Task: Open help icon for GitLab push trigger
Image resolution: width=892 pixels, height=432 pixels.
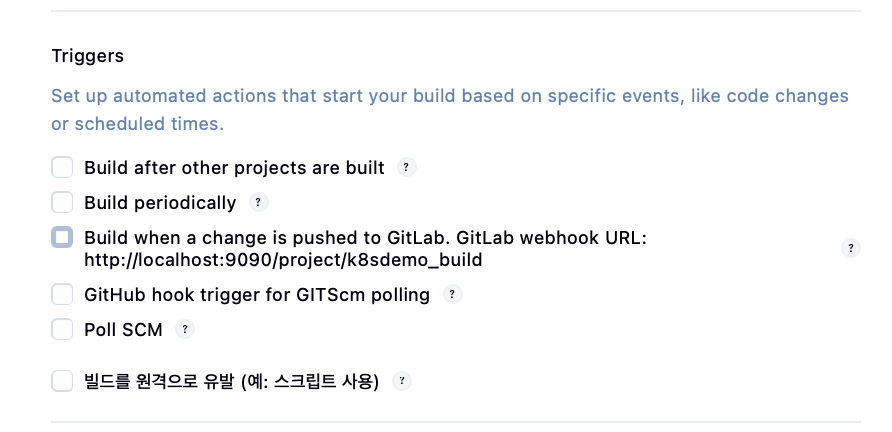Action: click(851, 249)
